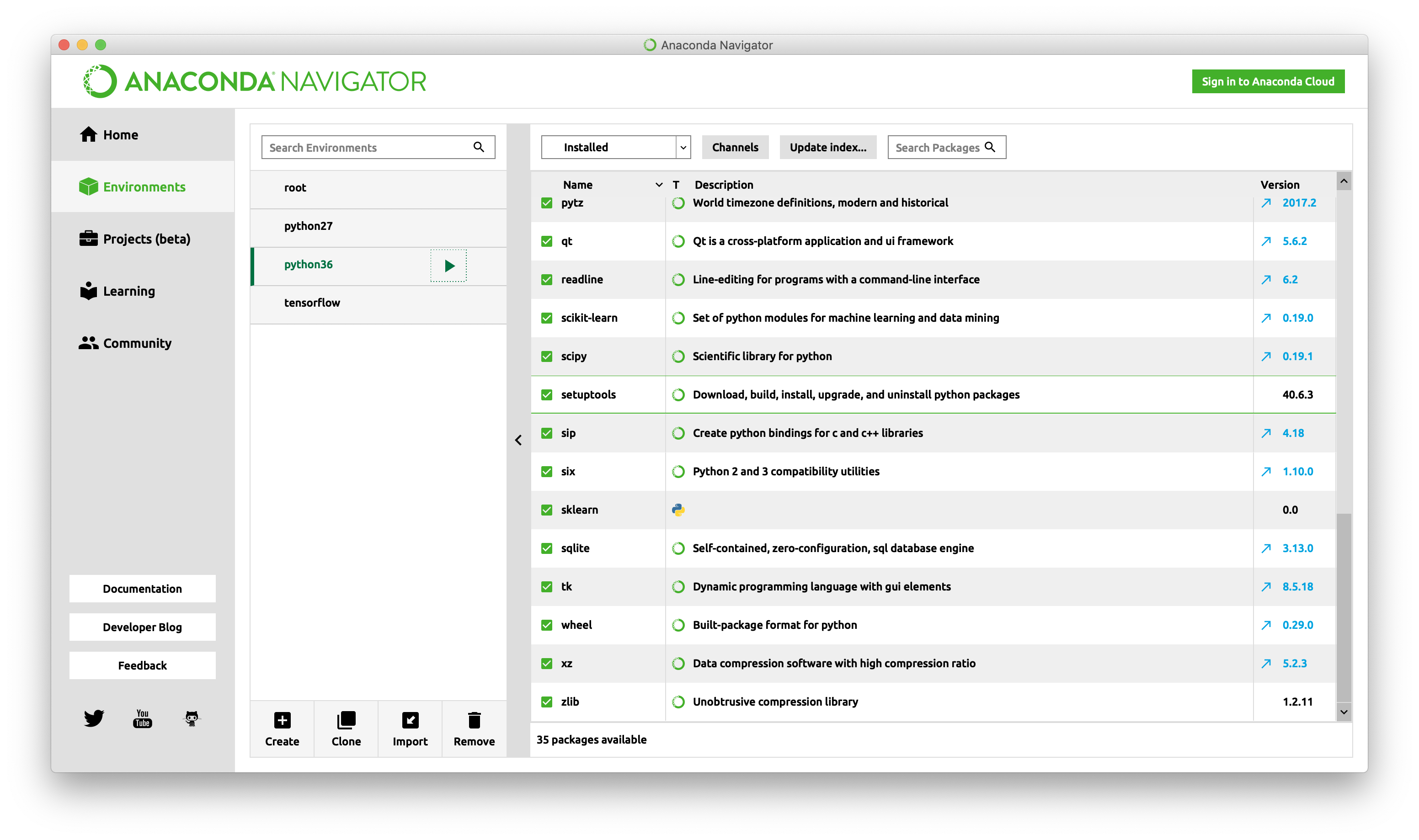
Task: Click the upgrade arrow for tk
Action: [x=1266, y=587]
